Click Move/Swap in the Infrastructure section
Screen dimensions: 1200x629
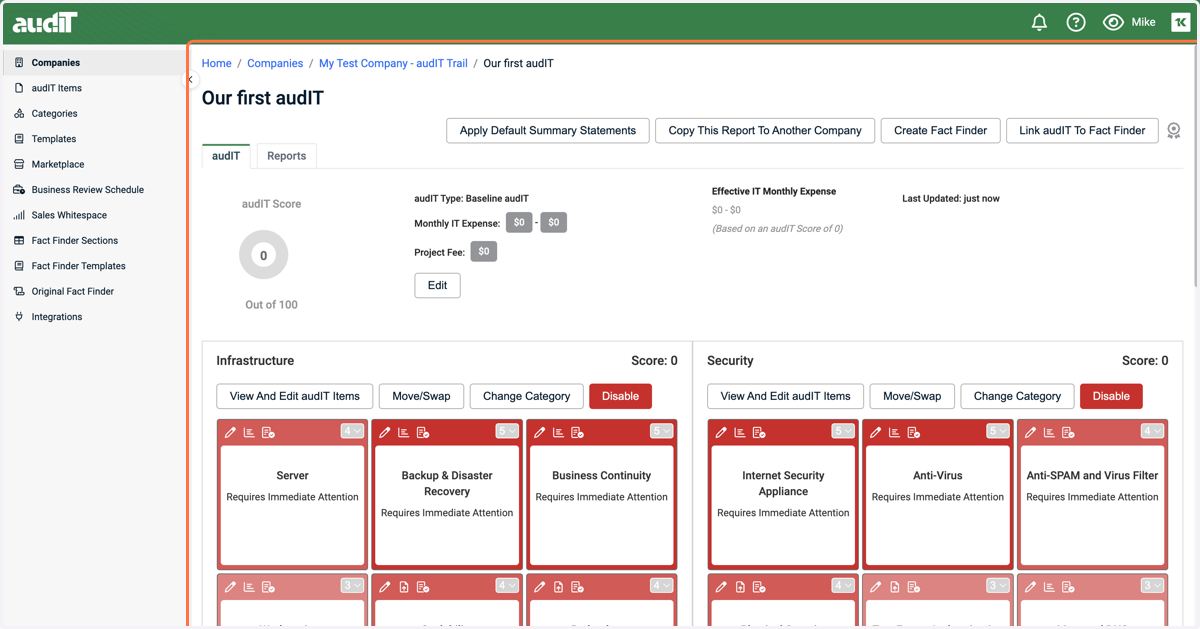(421, 396)
